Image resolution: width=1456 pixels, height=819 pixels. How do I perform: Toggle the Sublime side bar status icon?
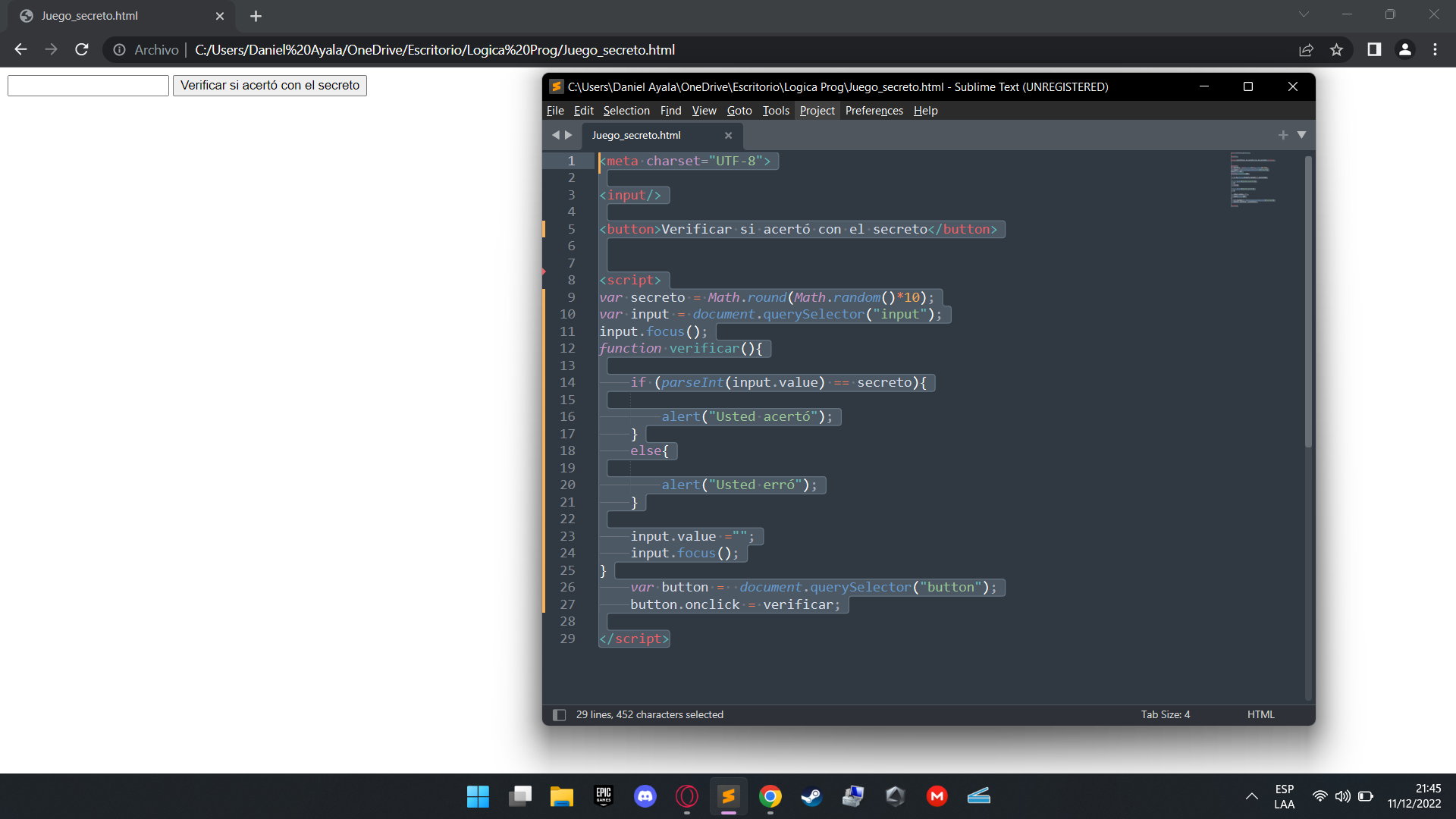pyautogui.click(x=560, y=714)
